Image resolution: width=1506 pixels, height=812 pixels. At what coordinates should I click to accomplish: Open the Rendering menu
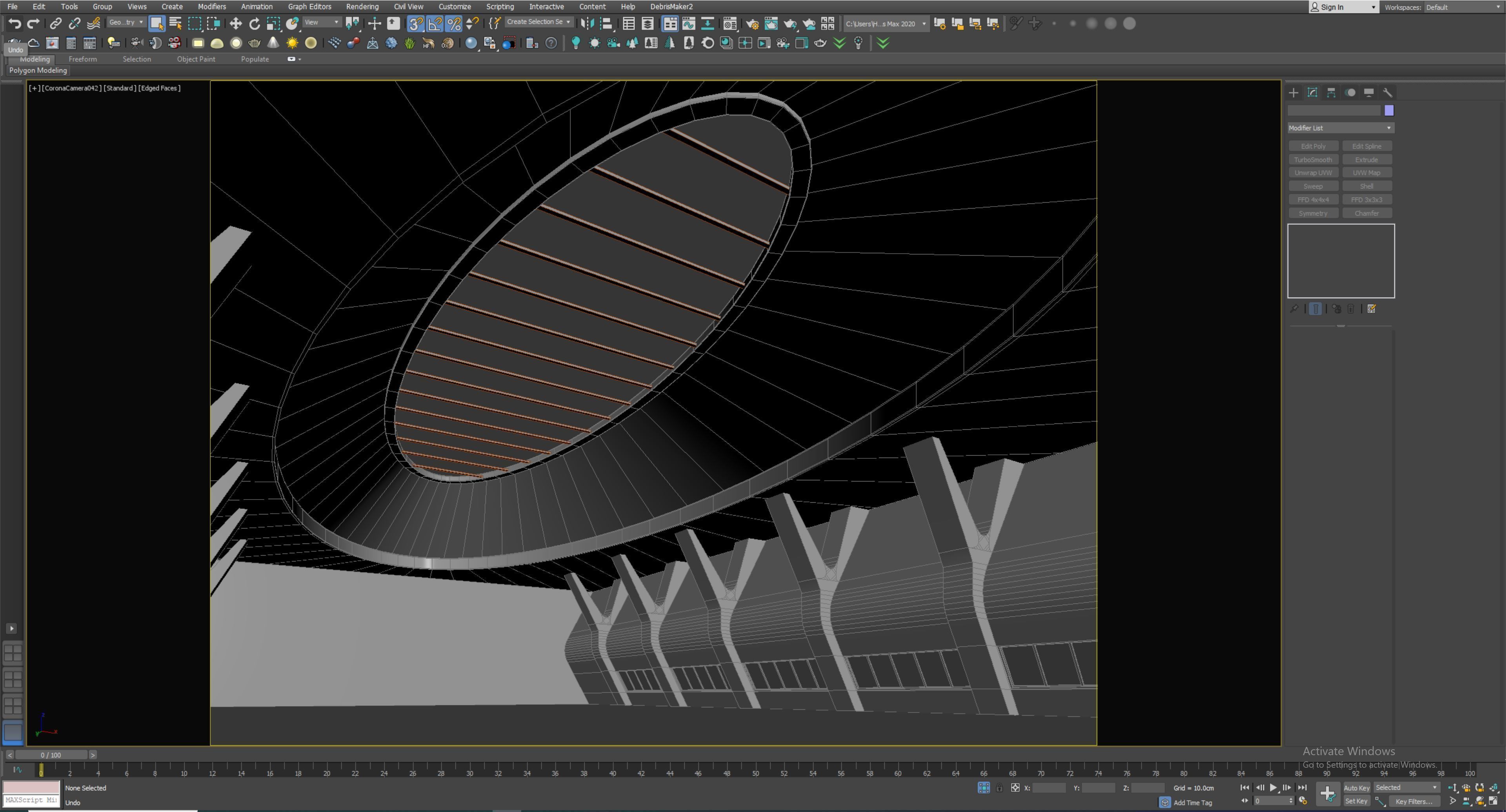(362, 6)
